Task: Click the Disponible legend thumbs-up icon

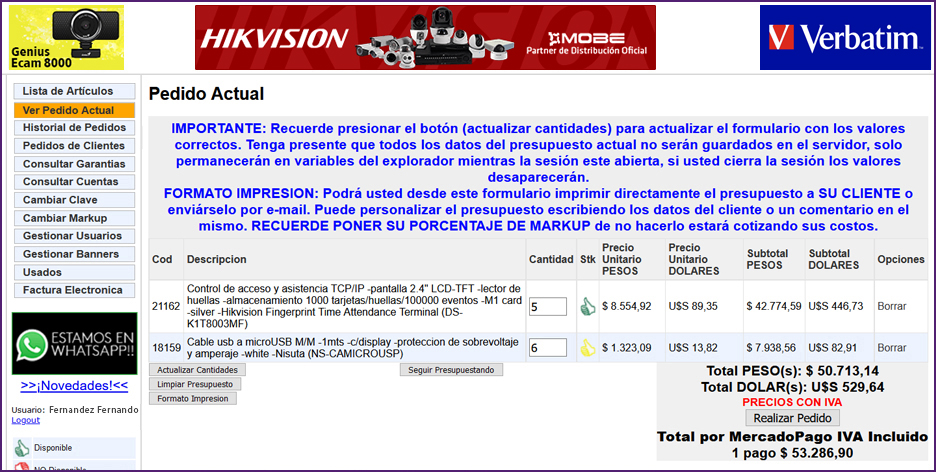Action: tap(23, 448)
